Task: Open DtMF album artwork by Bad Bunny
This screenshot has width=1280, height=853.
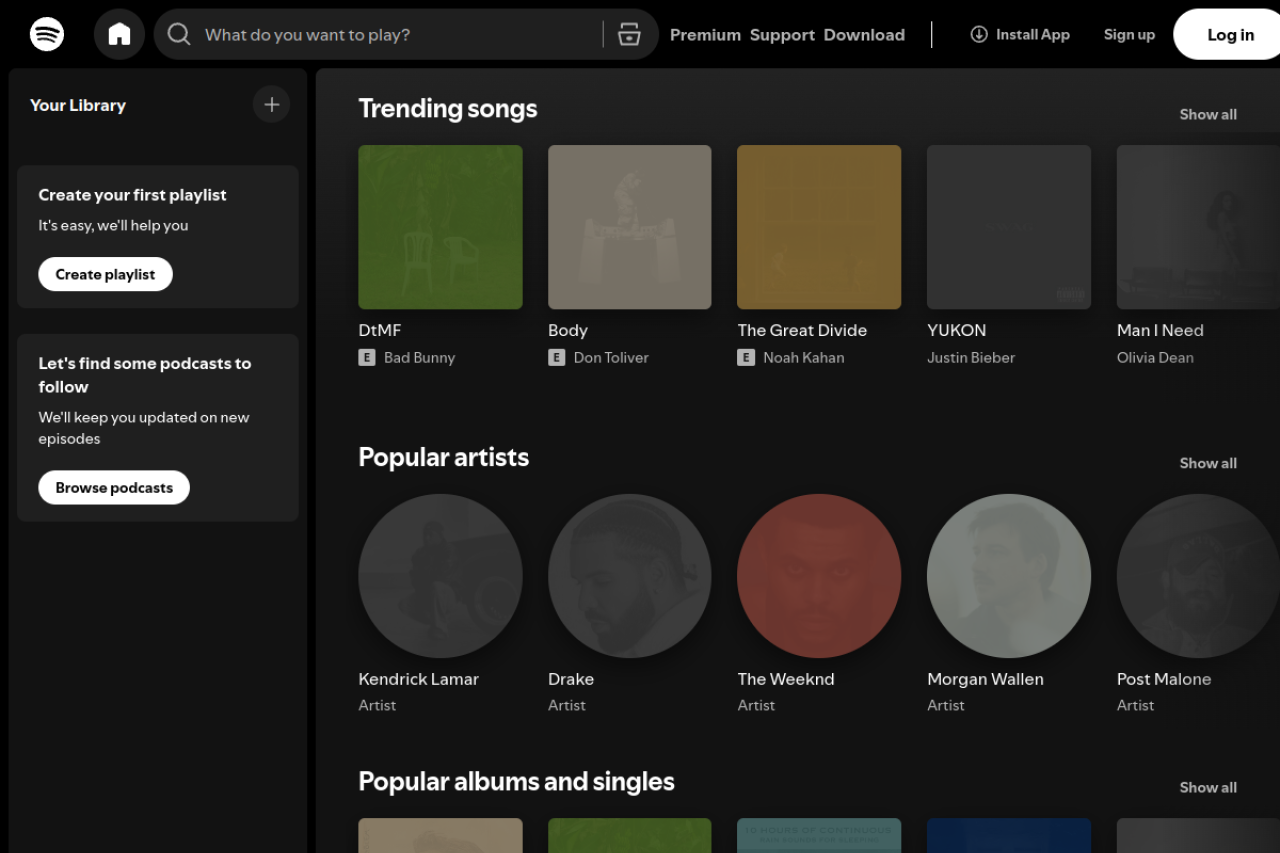Action: [440, 226]
